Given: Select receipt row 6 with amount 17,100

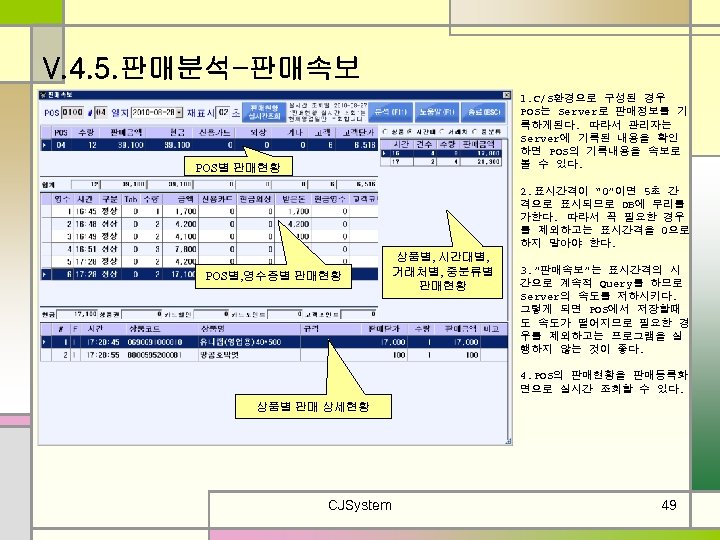Looking at the screenshot, I should pyautogui.click(x=209, y=274).
